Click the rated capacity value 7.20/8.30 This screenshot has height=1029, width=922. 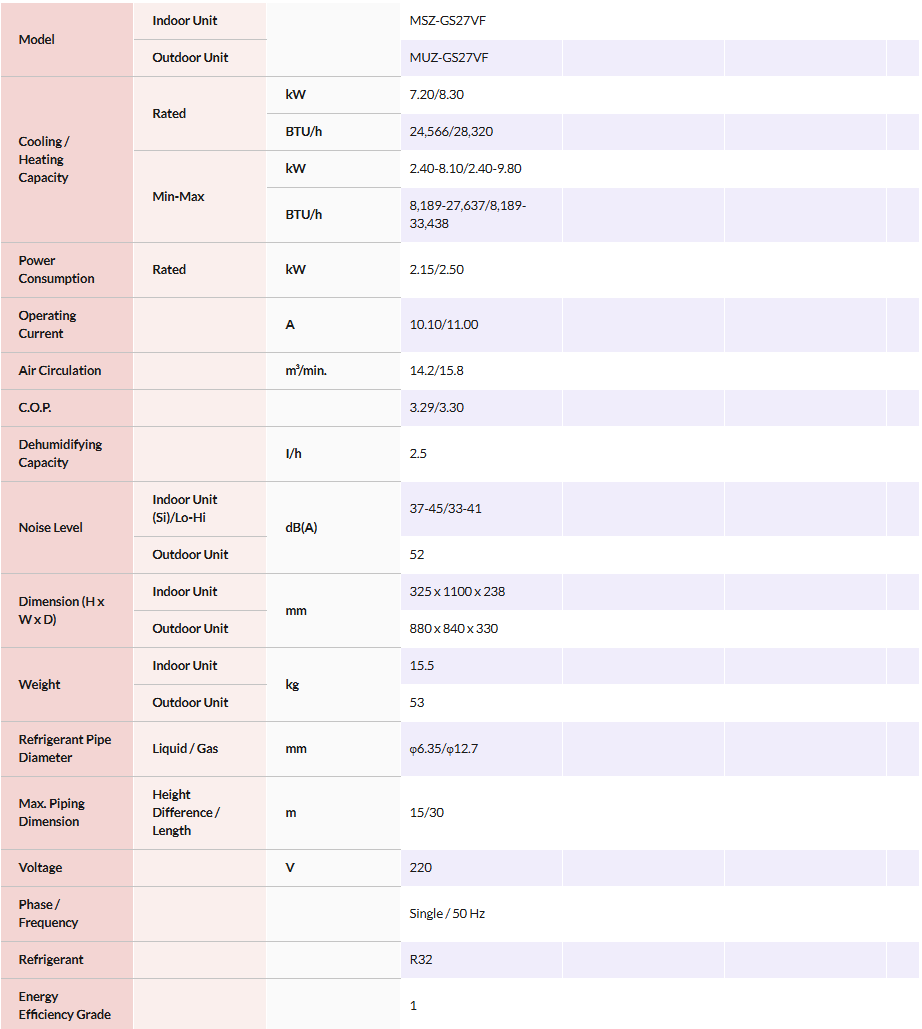point(437,95)
